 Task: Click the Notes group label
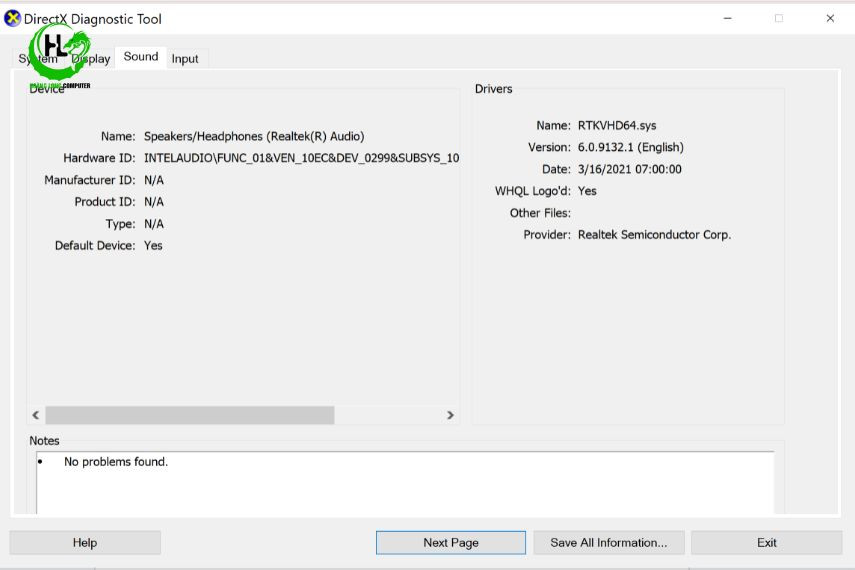pyautogui.click(x=44, y=441)
